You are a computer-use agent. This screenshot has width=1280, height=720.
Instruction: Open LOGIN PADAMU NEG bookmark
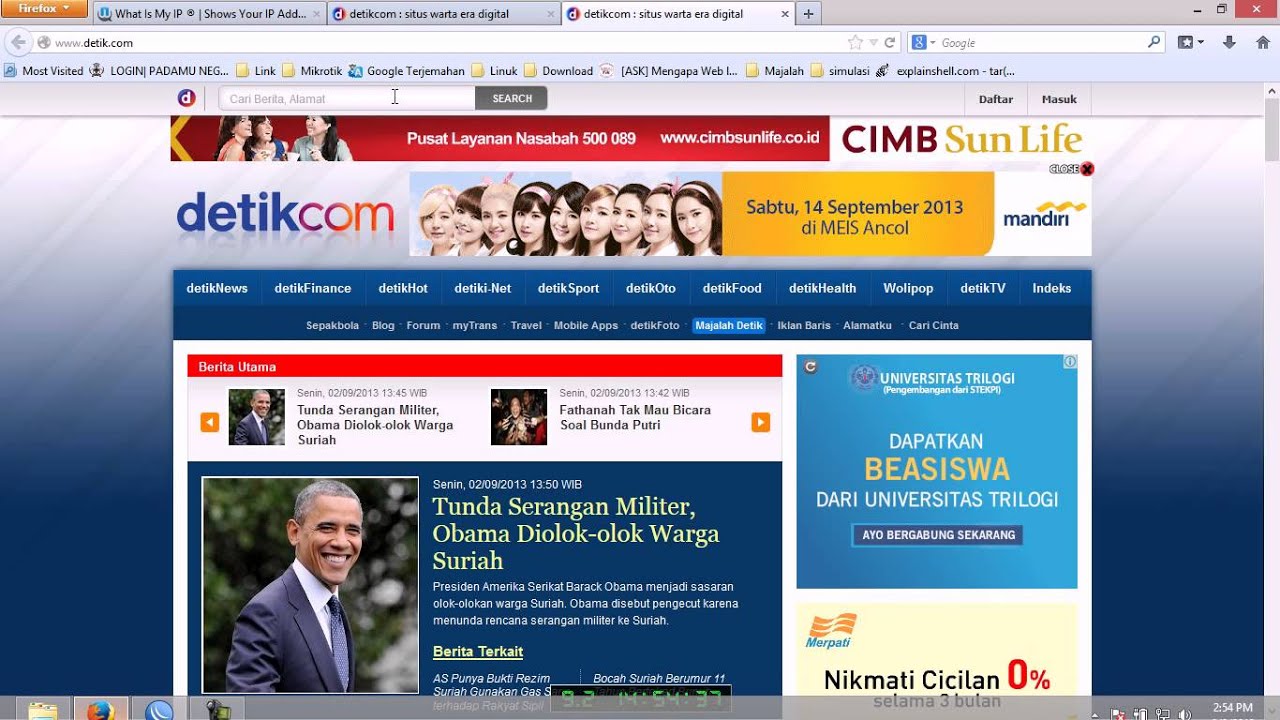click(x=159, y=71)
